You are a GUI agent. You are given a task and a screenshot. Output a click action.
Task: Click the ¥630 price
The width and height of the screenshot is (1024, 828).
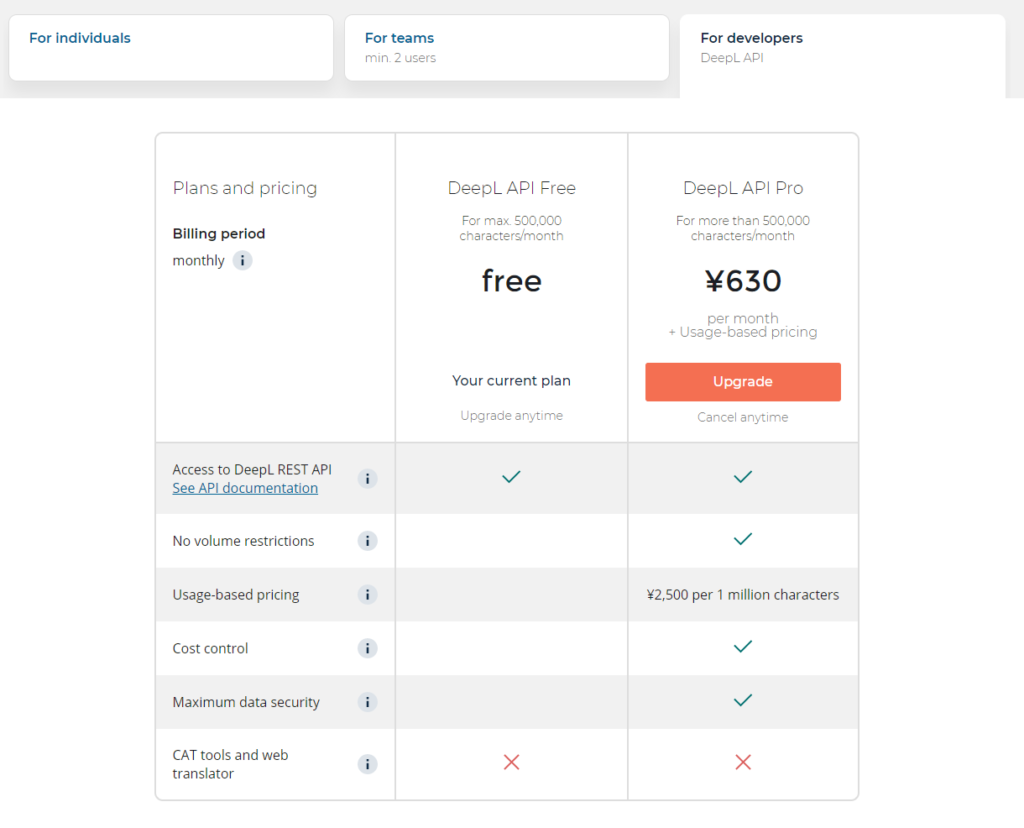coord(743,281)
